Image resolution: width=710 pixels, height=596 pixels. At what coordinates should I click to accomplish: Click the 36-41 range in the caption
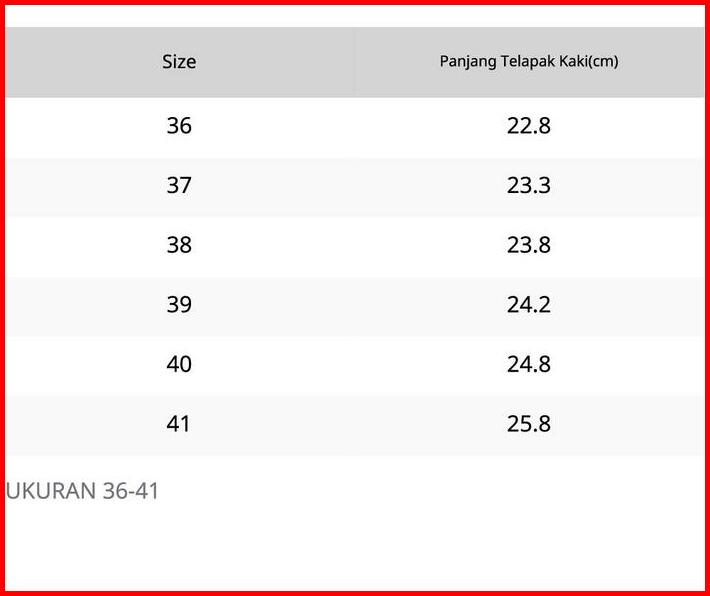(x=131, y=491)
